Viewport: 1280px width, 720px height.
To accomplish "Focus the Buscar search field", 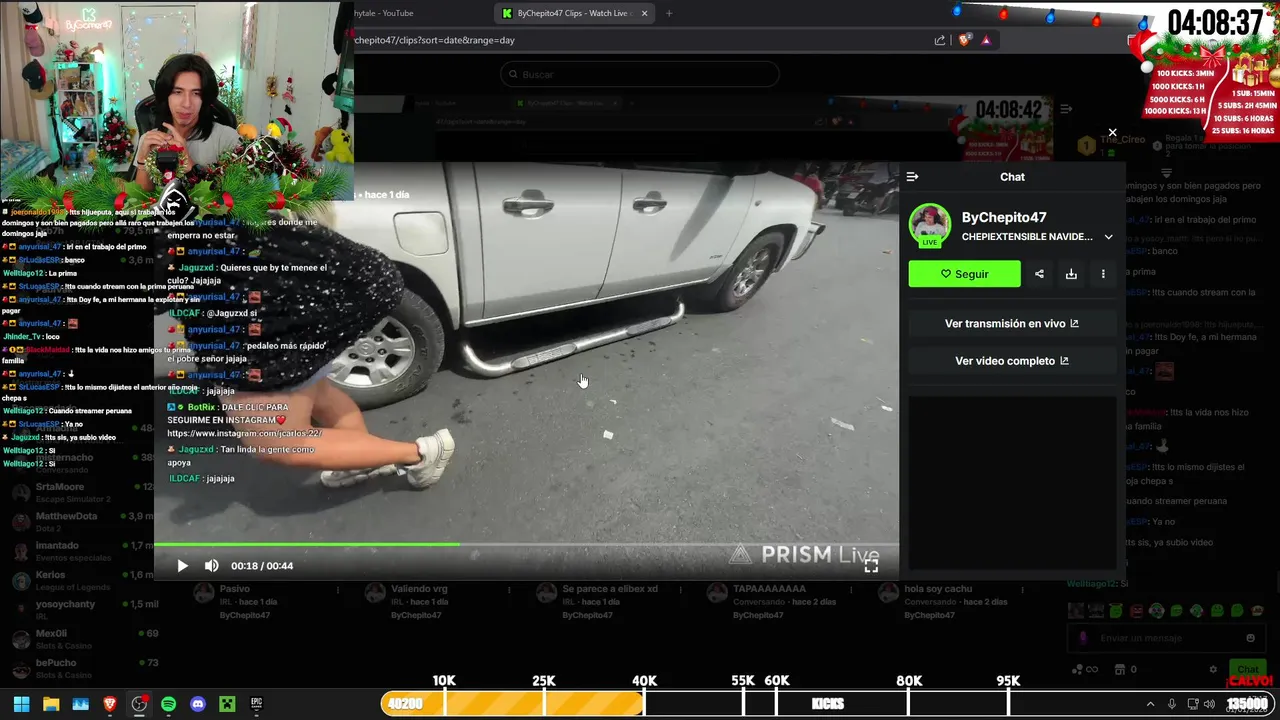I will [640, 74].
